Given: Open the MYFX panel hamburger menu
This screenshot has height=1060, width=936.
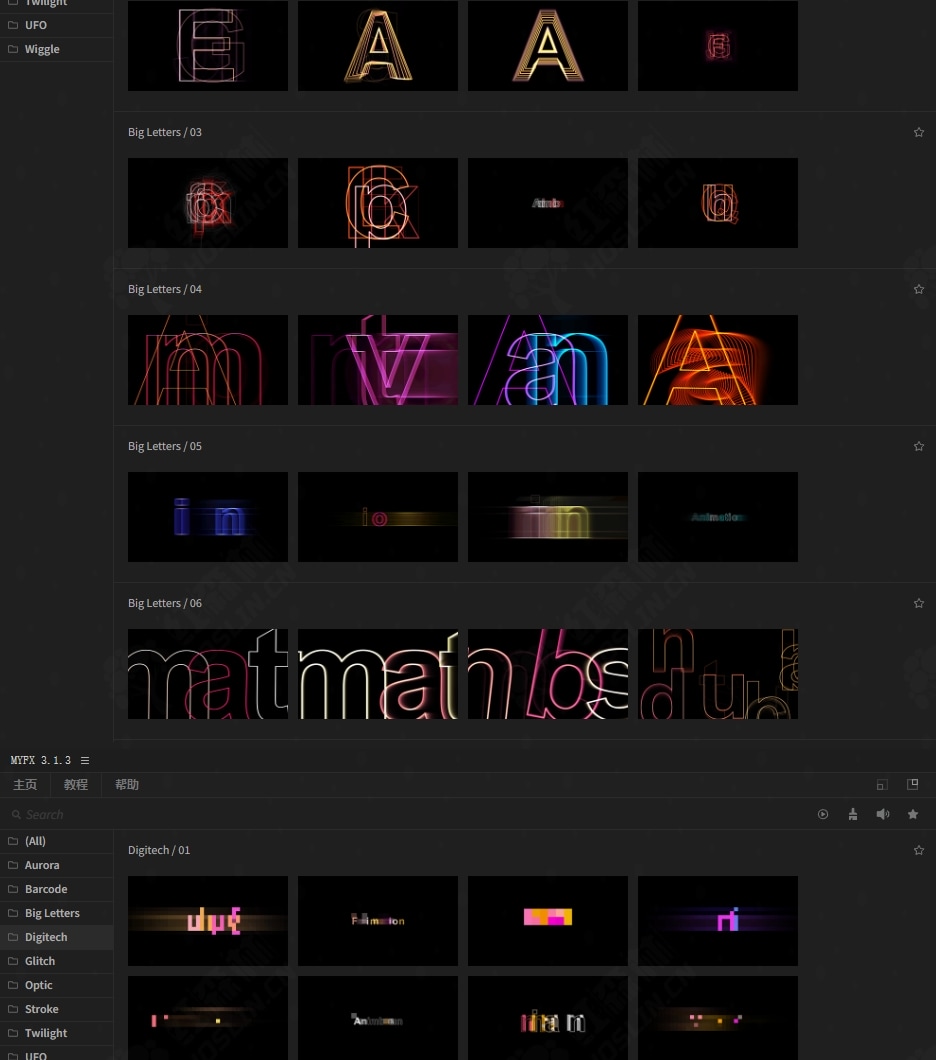Looking at the screenshot, I should [85, 761].
